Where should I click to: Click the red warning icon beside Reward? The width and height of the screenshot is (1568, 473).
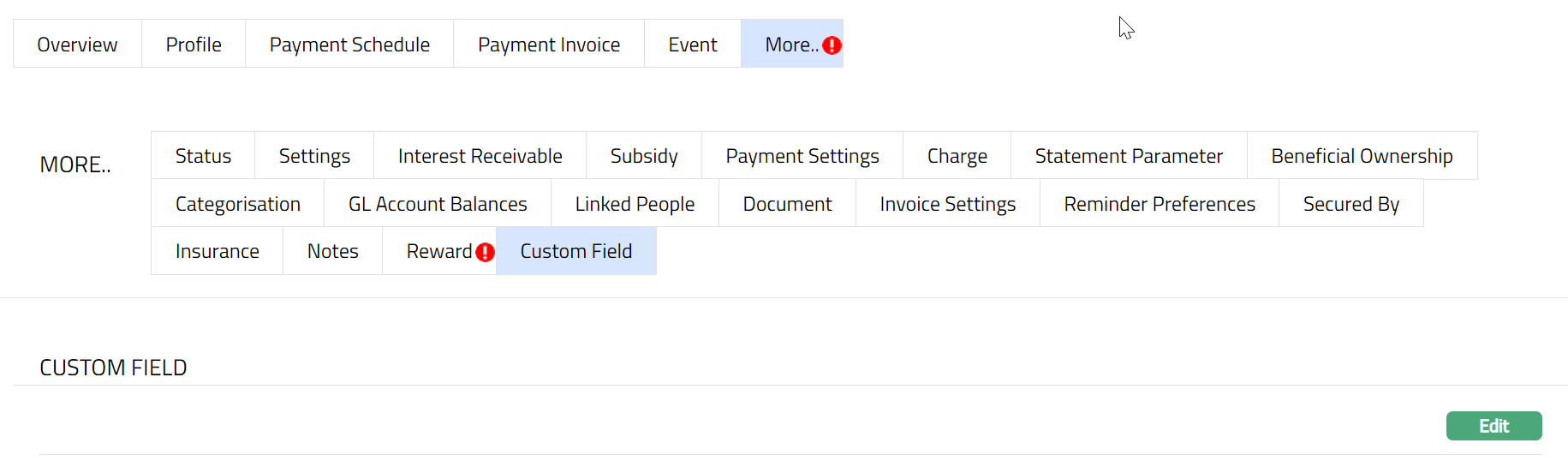coord(485,252)
